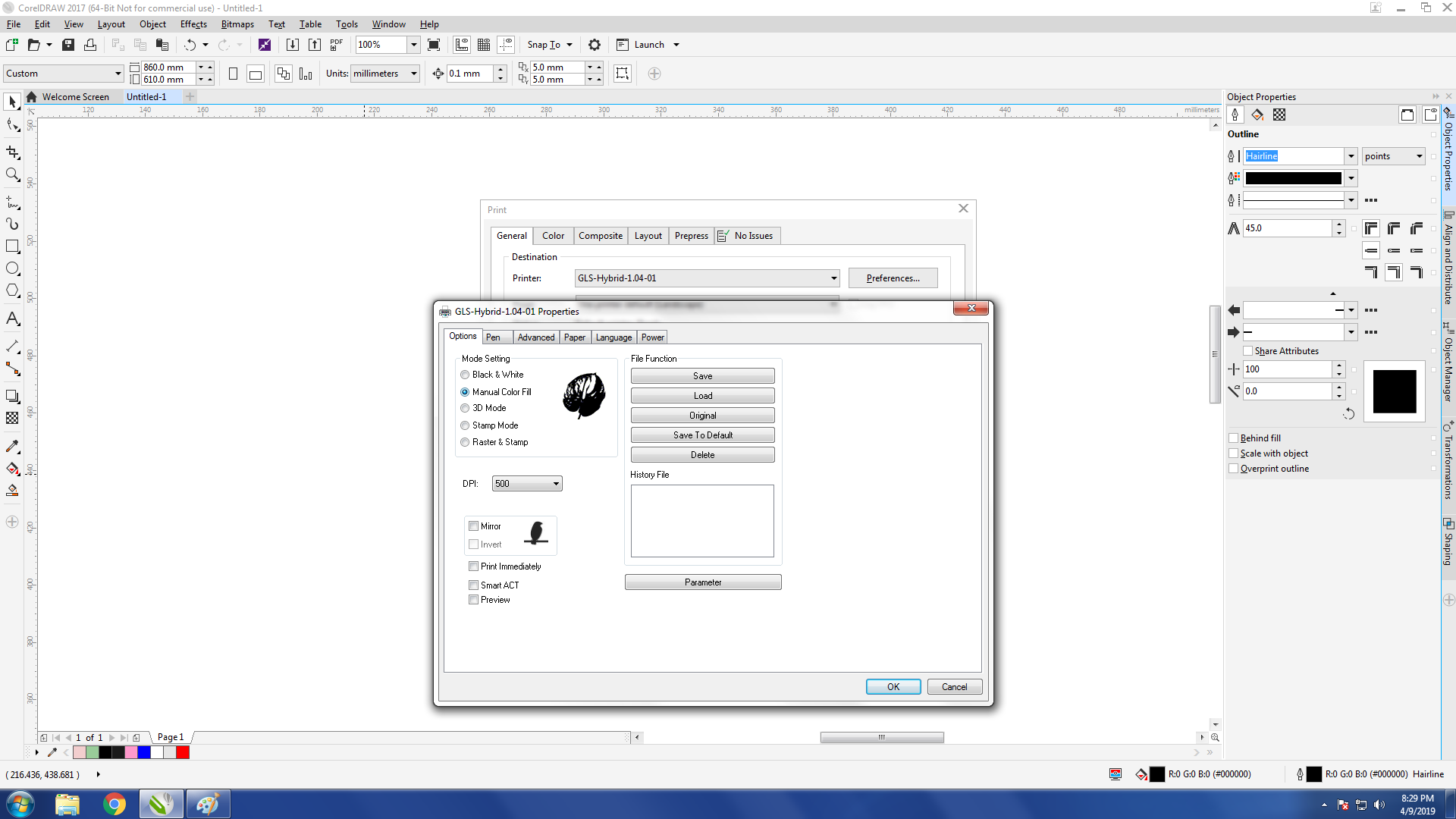Click the New document icon
Screen dimensions: 1456x819
12,45
